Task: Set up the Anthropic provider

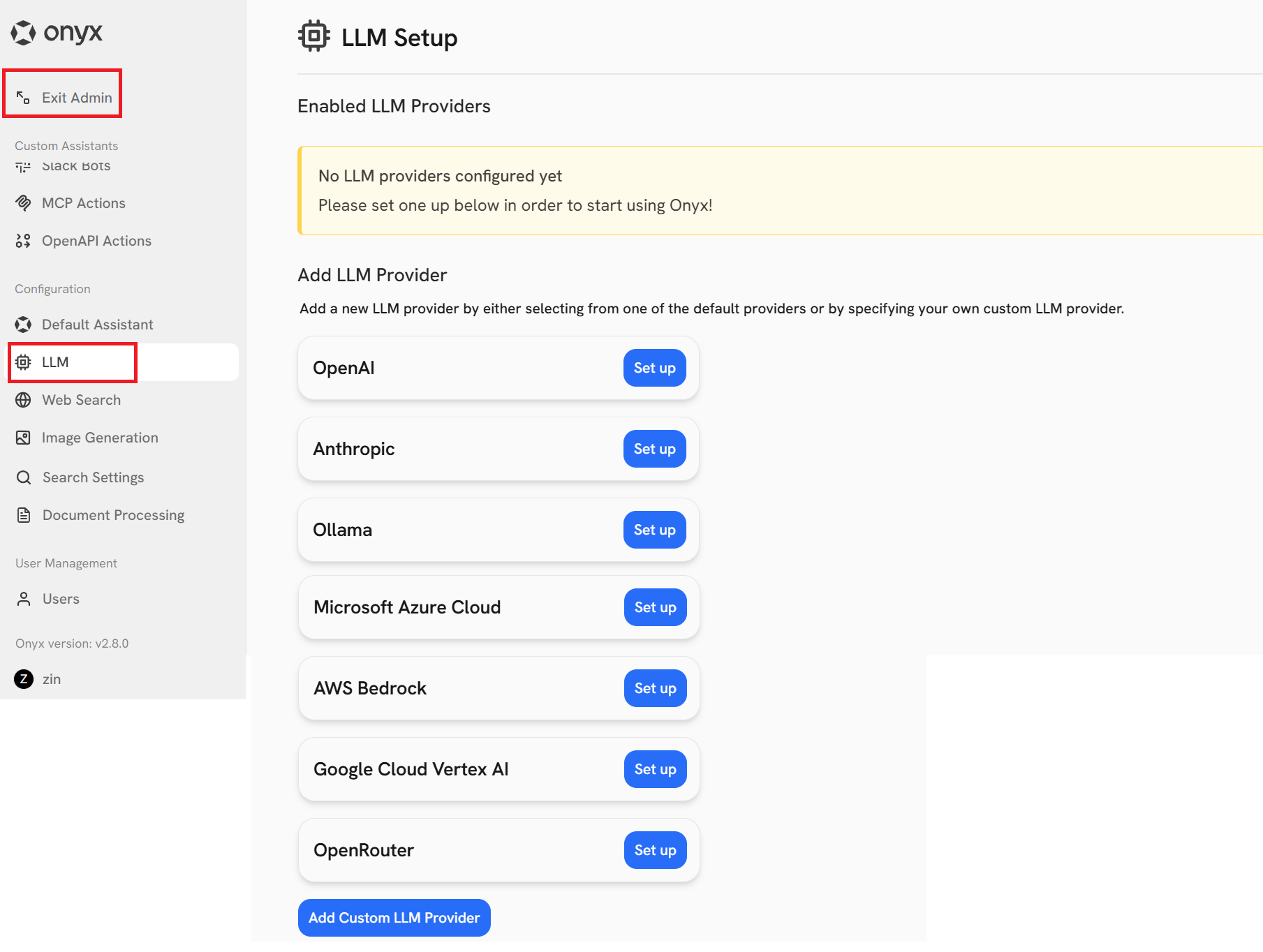Action: tap(654, 449)
